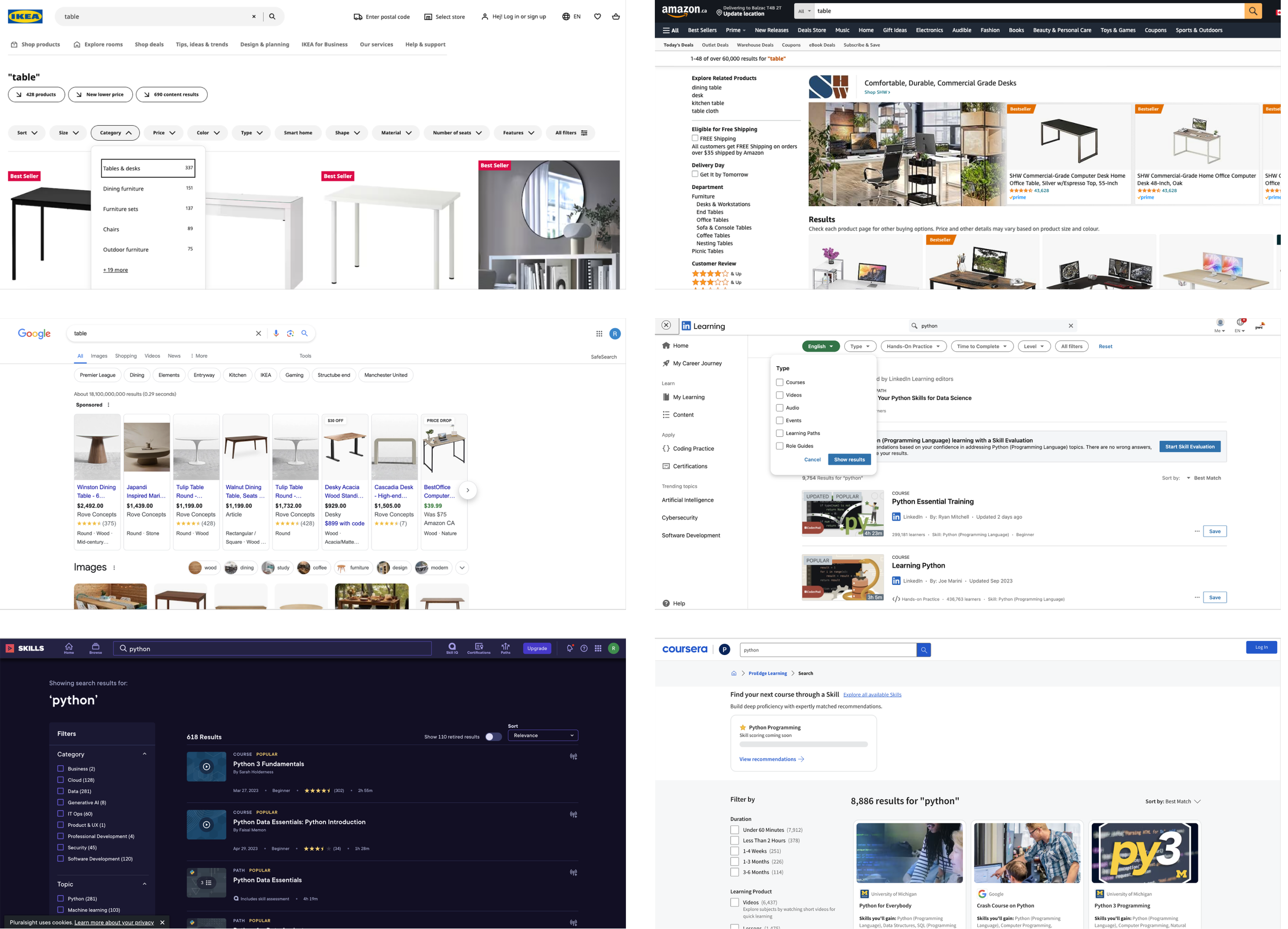
Task: Check Amazon Get It by Tomorrow
Action: click(694, 174)
